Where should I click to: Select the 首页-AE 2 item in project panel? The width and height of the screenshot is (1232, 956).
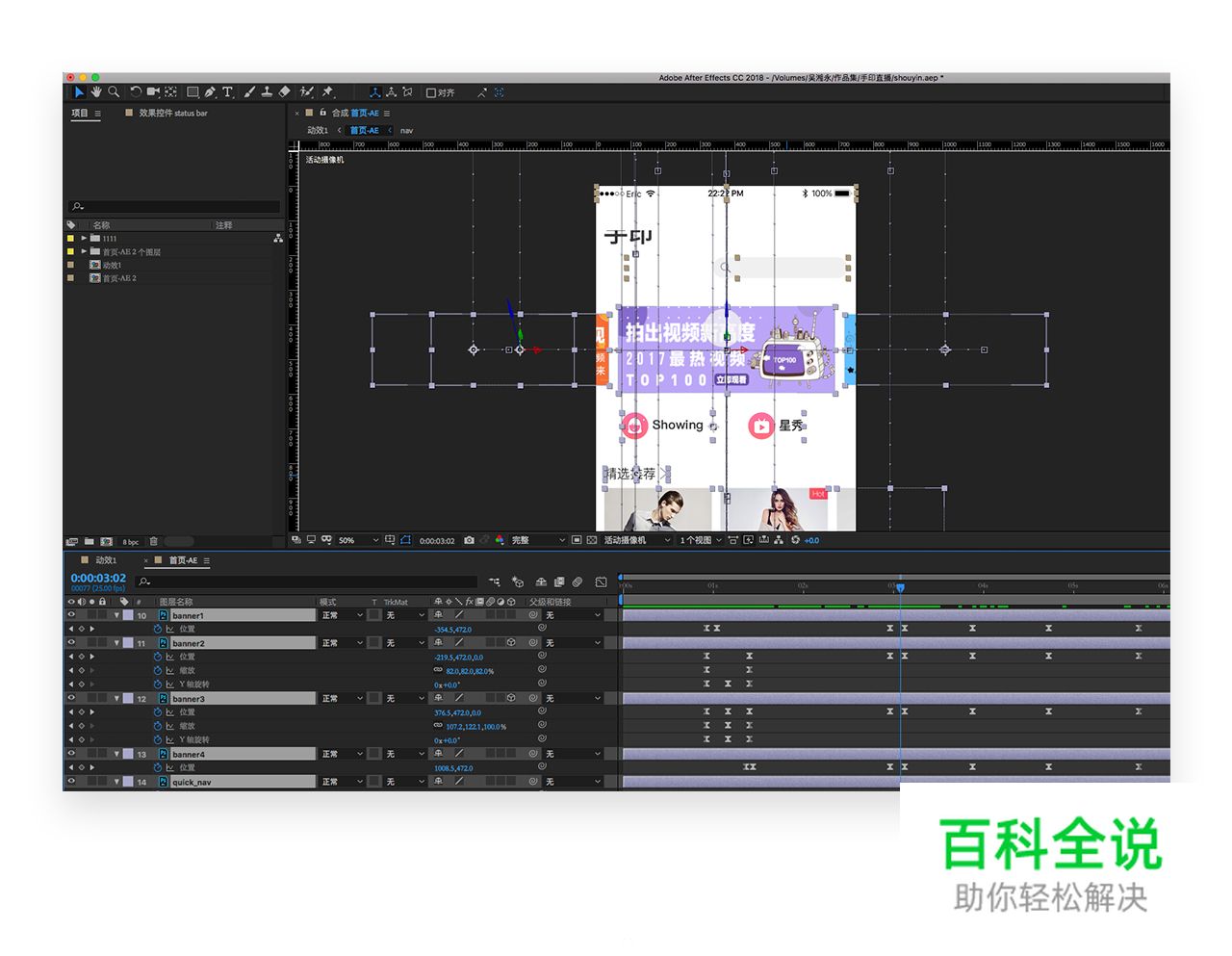point(119,278)
